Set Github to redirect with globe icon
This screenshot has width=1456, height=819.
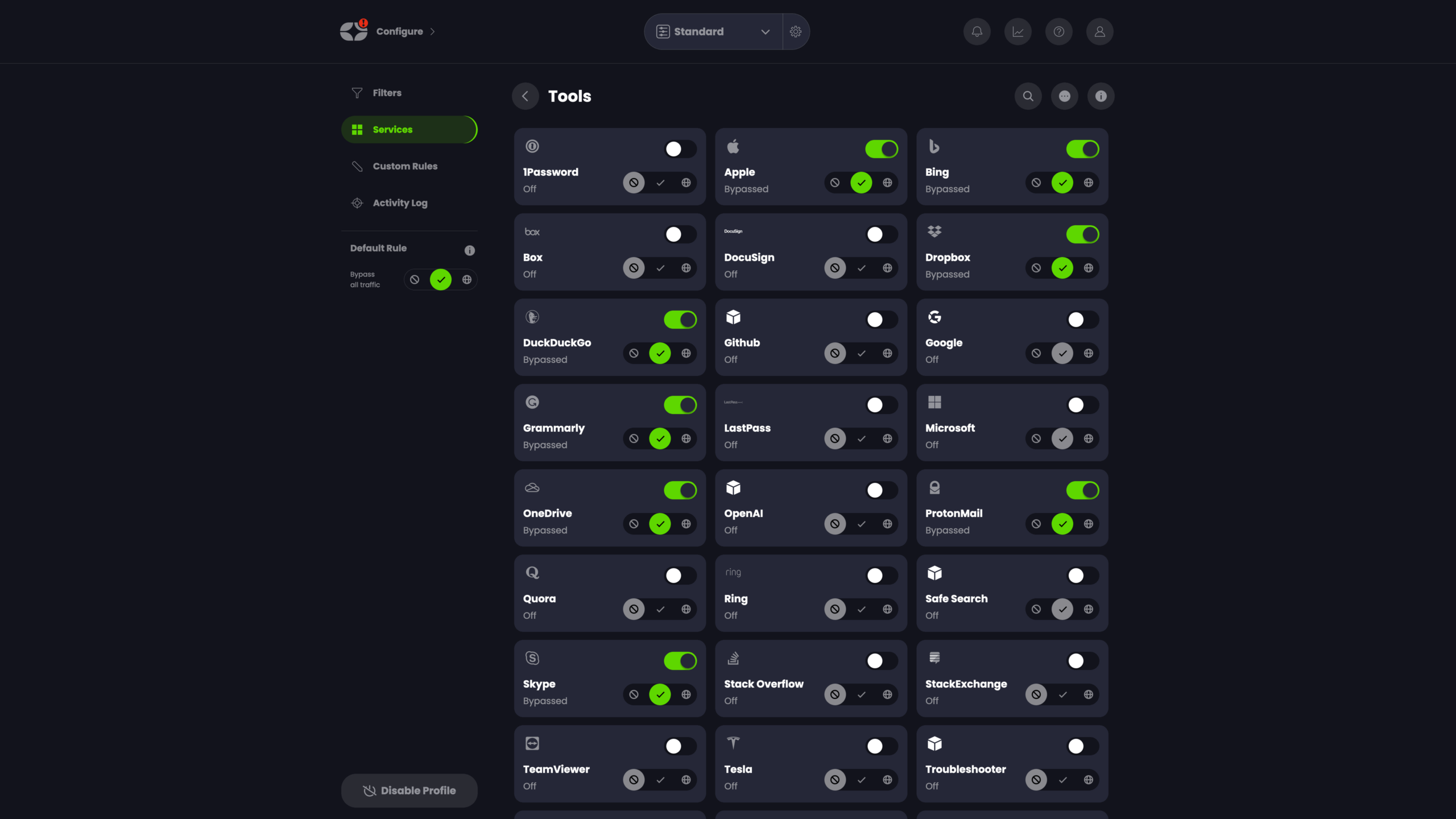(x=887, y=353)
